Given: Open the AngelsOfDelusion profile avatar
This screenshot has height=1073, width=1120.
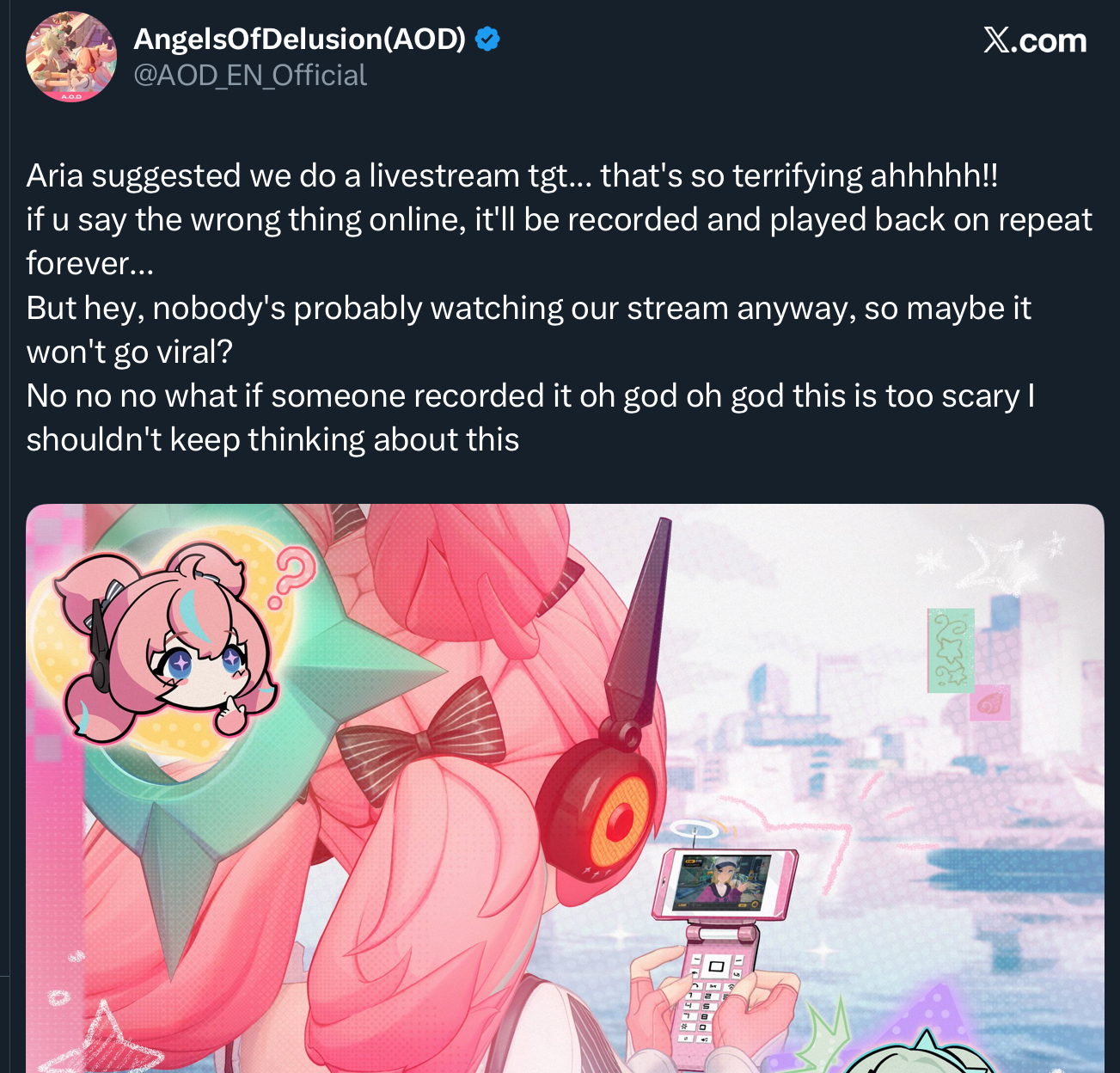Looking at the screenshot, I should click(x=71, y=57).
